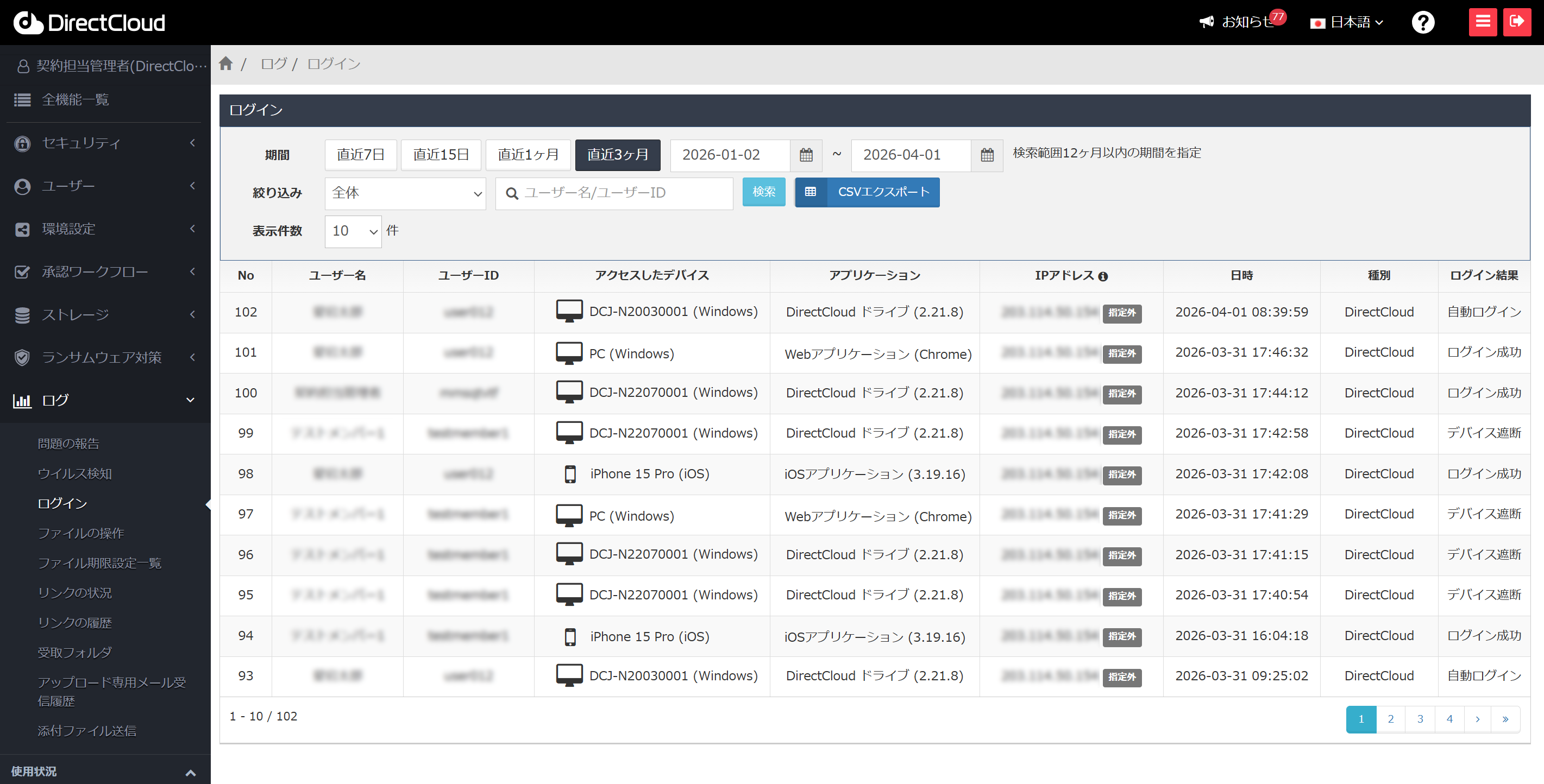The width and height of the screenshot is (1544, 784).
Task: Select the 直近15日 period button
Action: tap(441, 155)
